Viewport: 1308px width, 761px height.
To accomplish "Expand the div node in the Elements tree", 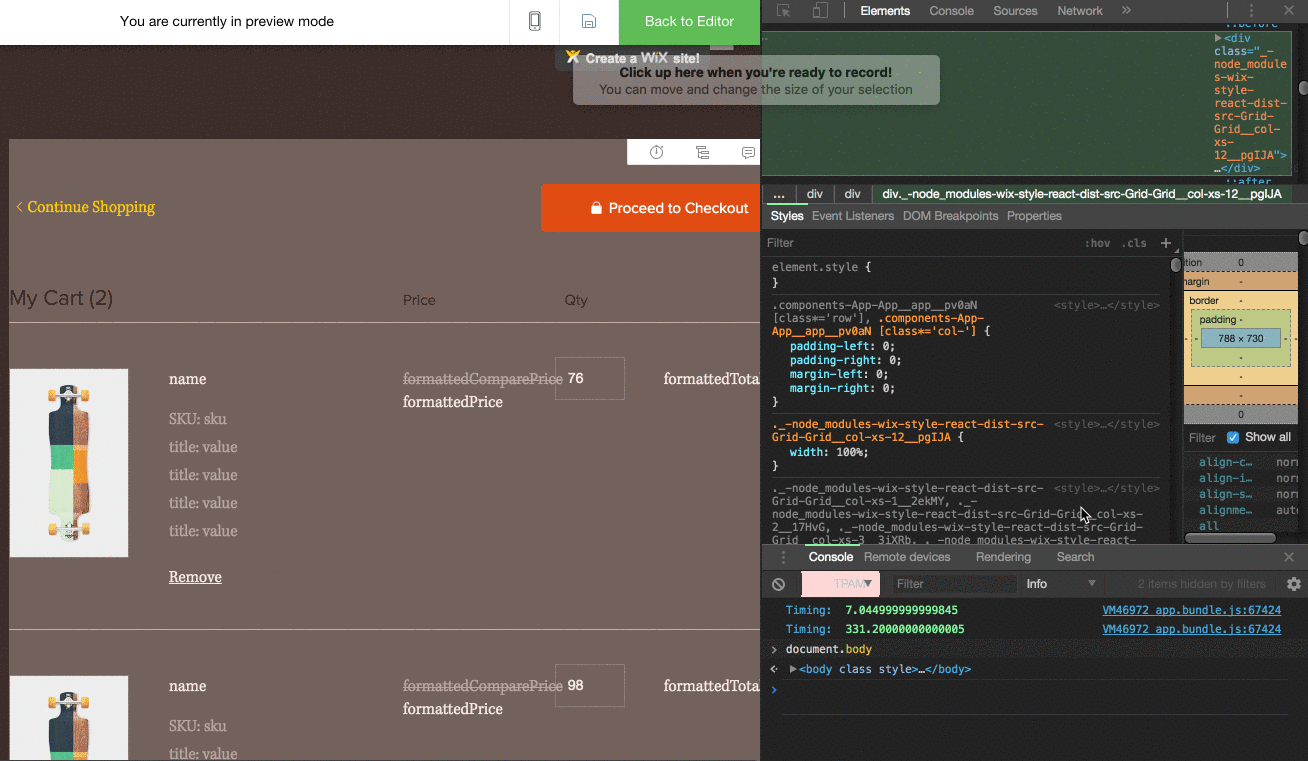I will [1218, 38].
